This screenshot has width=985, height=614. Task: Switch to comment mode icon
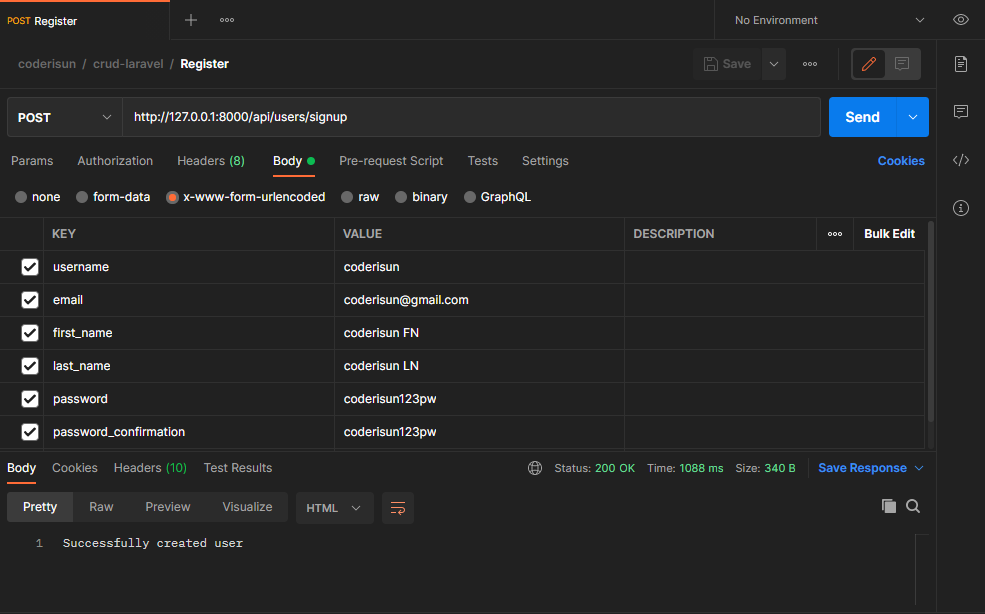pyautogui.click(x=902, y=64)
